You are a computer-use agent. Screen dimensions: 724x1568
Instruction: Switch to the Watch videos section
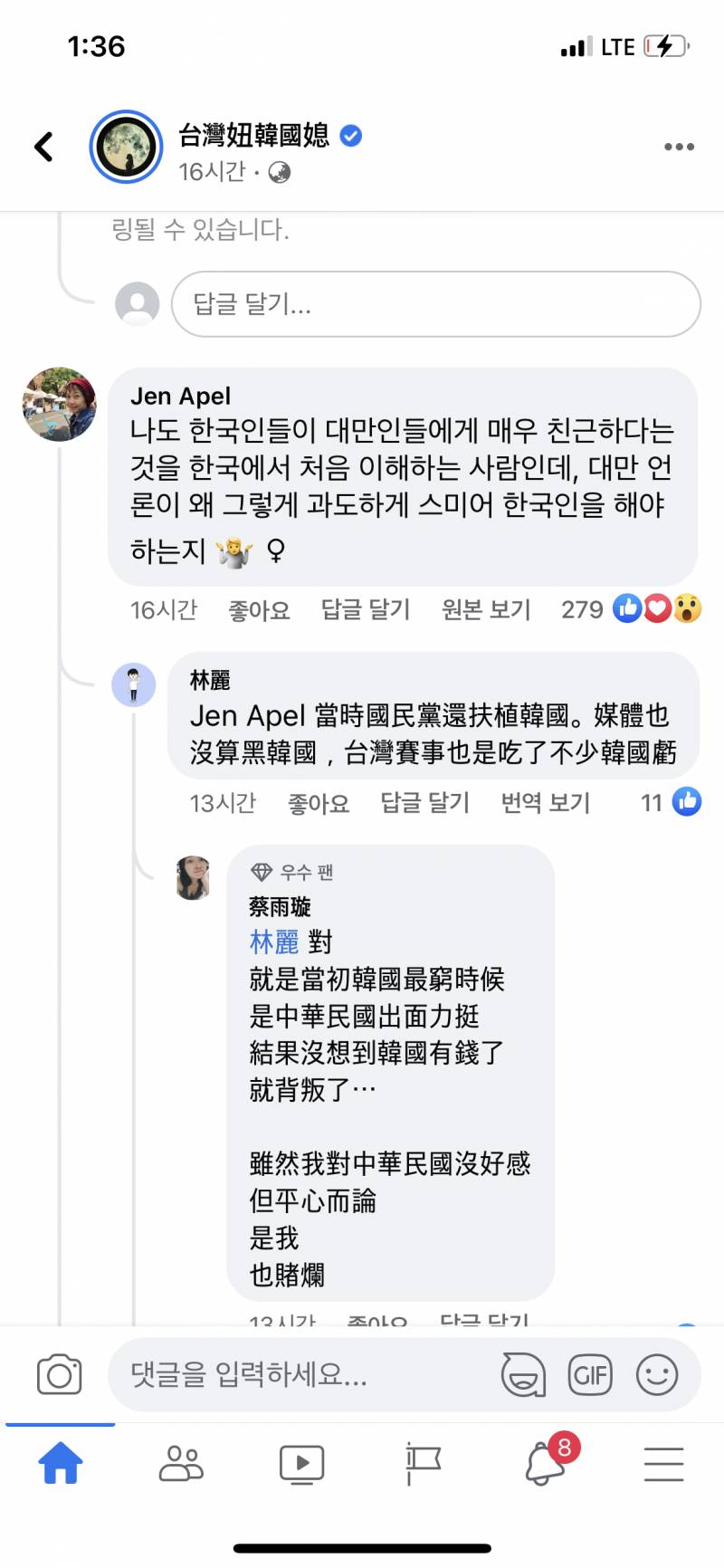(x=301, y=1461)
